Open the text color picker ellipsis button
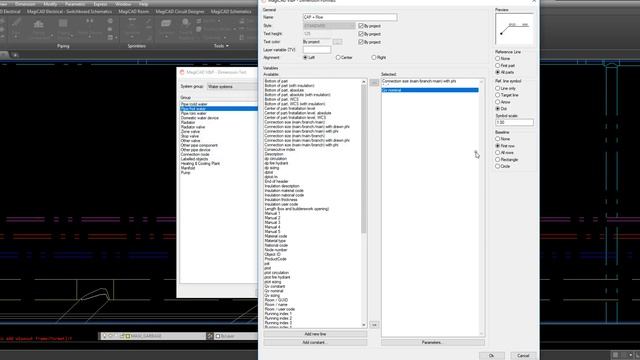Screen dimensions: 640x360 point(337,42)
